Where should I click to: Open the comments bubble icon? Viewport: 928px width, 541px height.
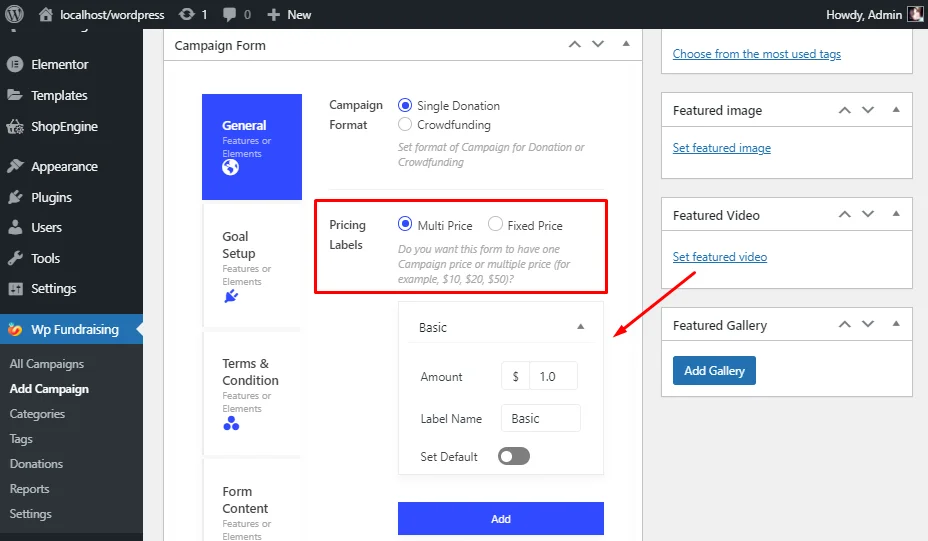(x=231, y=14)
